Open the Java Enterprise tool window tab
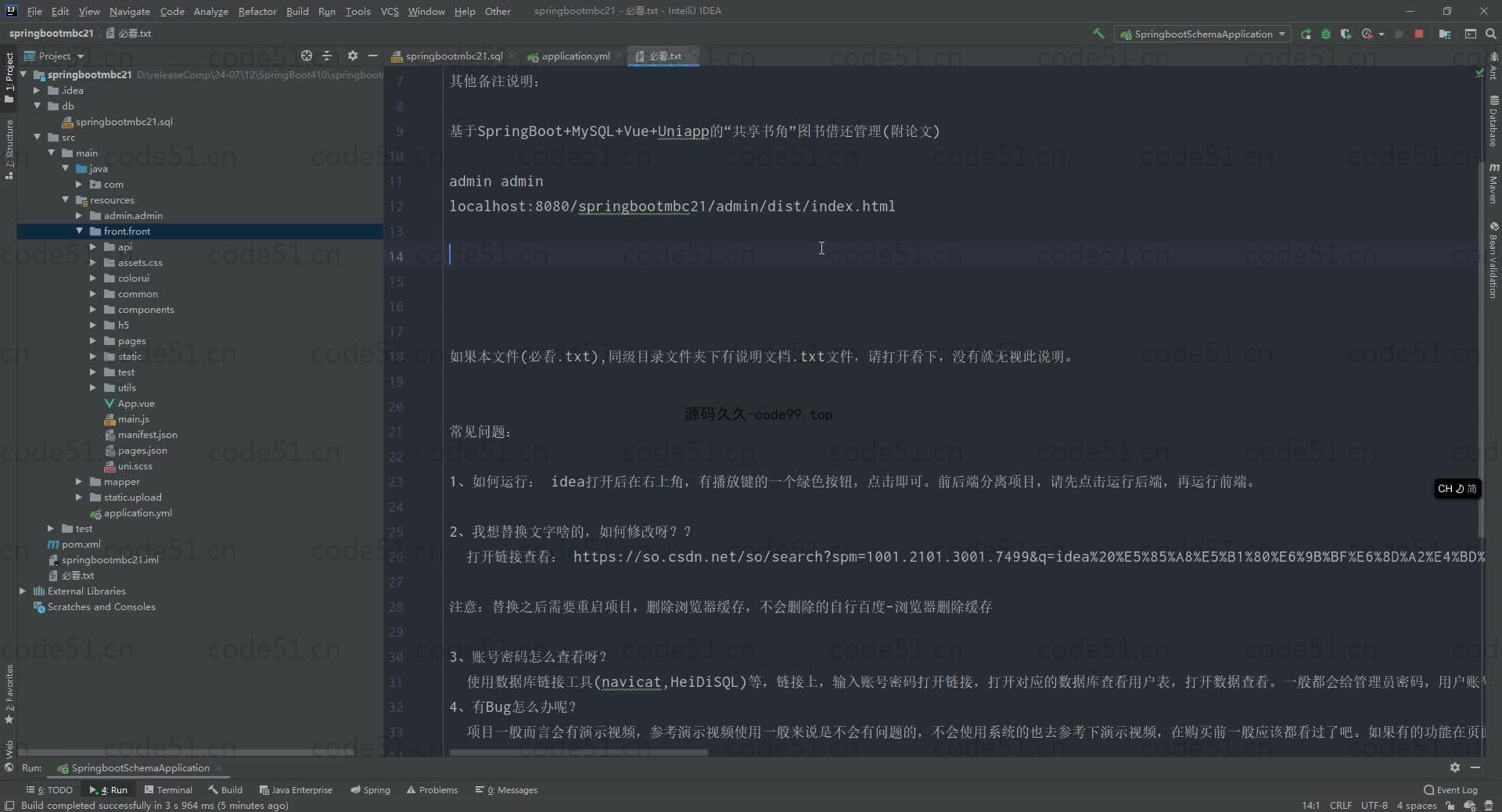 click(296, 789)
